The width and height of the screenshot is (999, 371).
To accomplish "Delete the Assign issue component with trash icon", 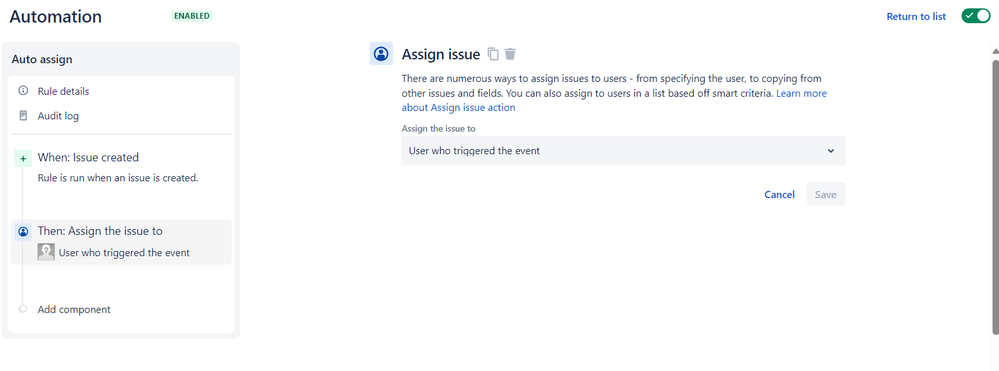I will [x=510, y=54].
